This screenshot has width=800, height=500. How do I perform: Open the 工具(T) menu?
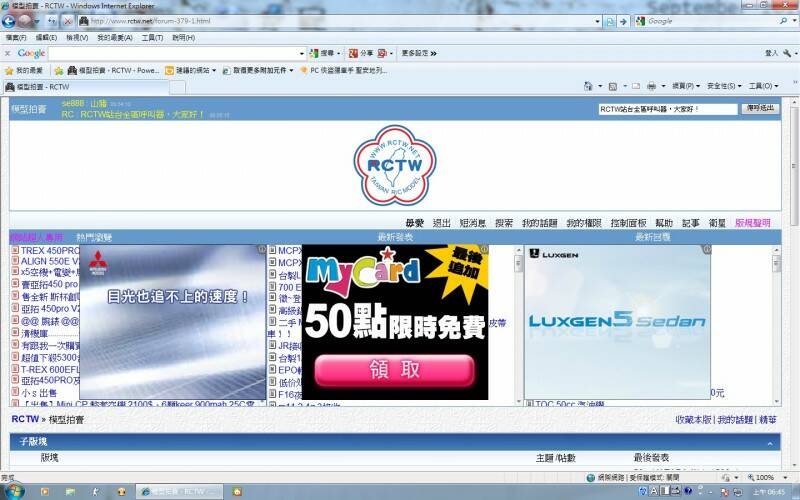coord(152,38)
